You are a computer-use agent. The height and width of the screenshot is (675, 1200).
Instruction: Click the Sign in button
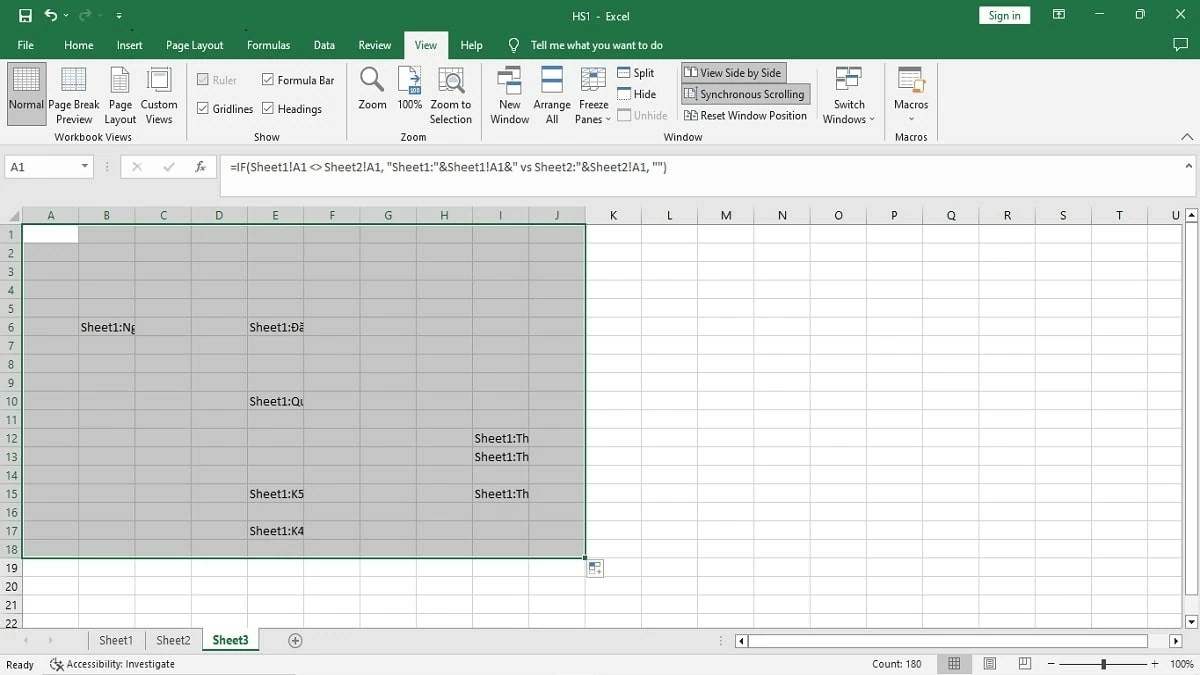pos(1004,15)
